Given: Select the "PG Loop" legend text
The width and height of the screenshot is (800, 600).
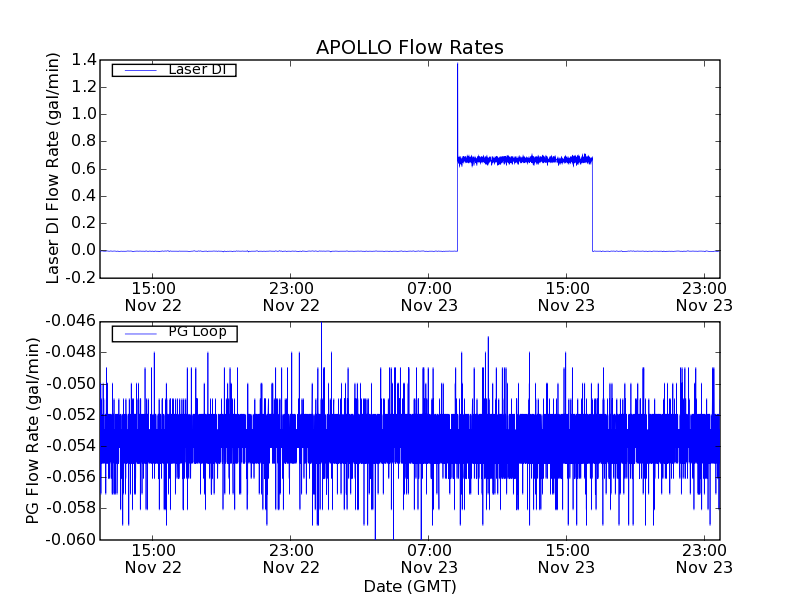Looking at the screenshot, I should click(197, 332).
